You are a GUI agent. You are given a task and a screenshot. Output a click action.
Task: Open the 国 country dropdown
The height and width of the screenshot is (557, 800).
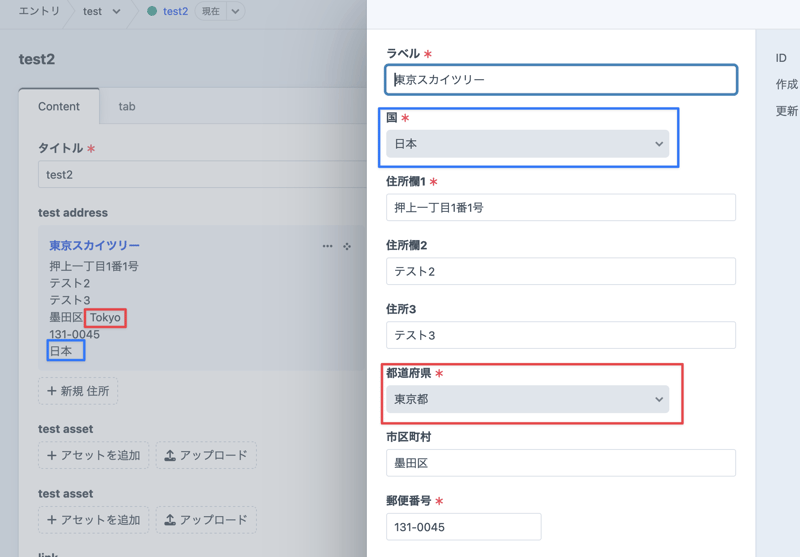(527, 144)
